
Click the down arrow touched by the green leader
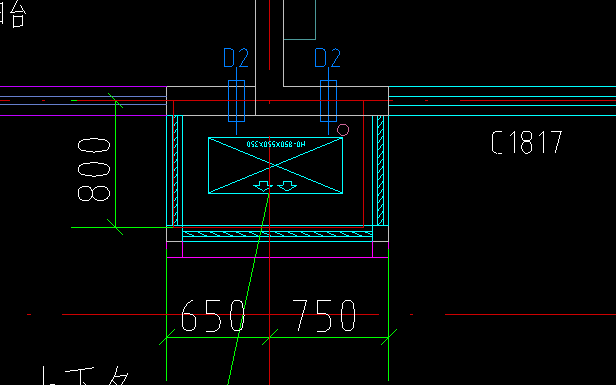coord(263,186)
